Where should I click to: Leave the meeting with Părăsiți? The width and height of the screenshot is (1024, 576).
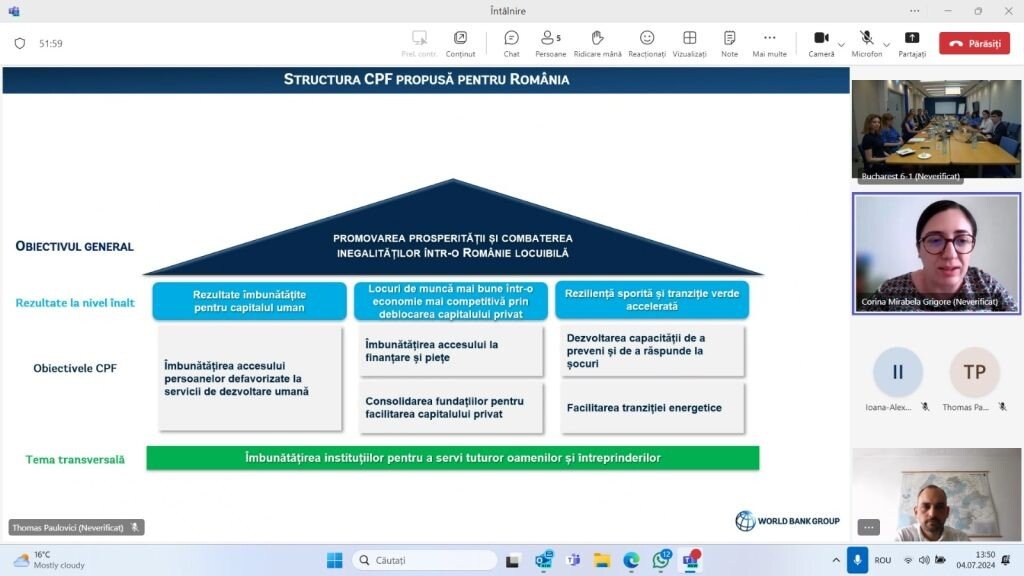(x=974, y=44)
